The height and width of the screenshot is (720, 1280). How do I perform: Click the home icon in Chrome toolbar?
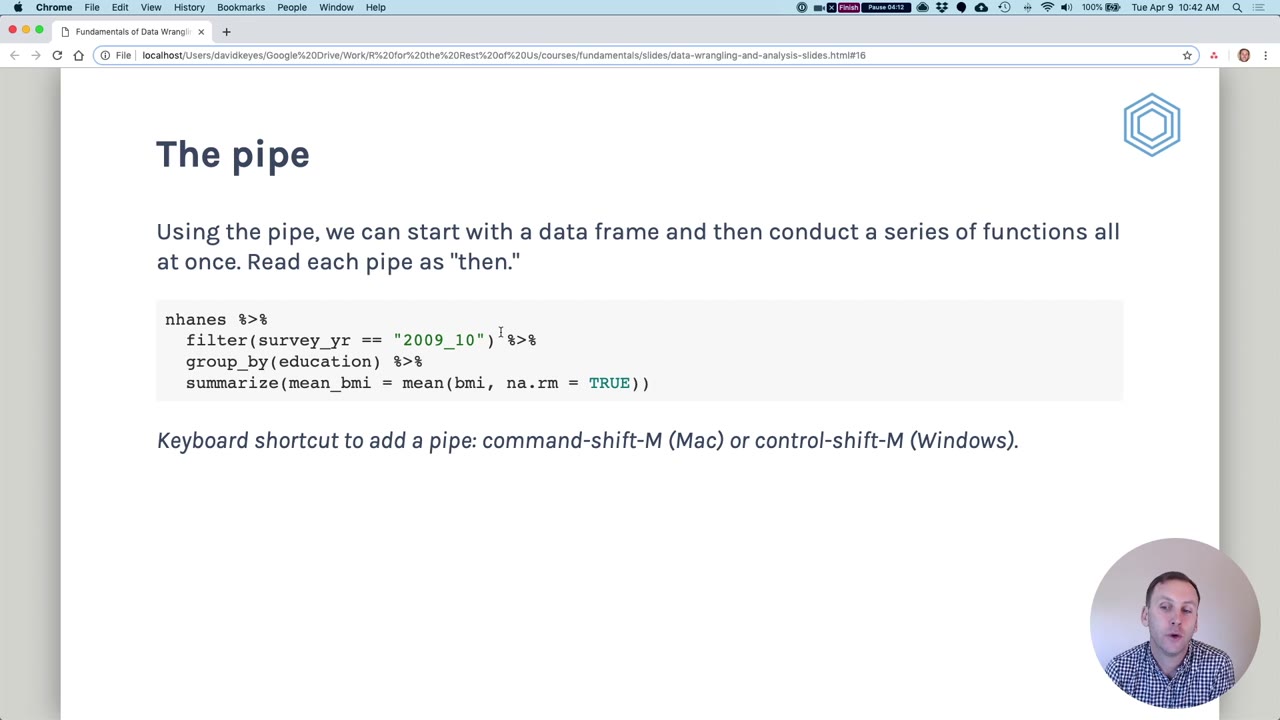(79, 55)
